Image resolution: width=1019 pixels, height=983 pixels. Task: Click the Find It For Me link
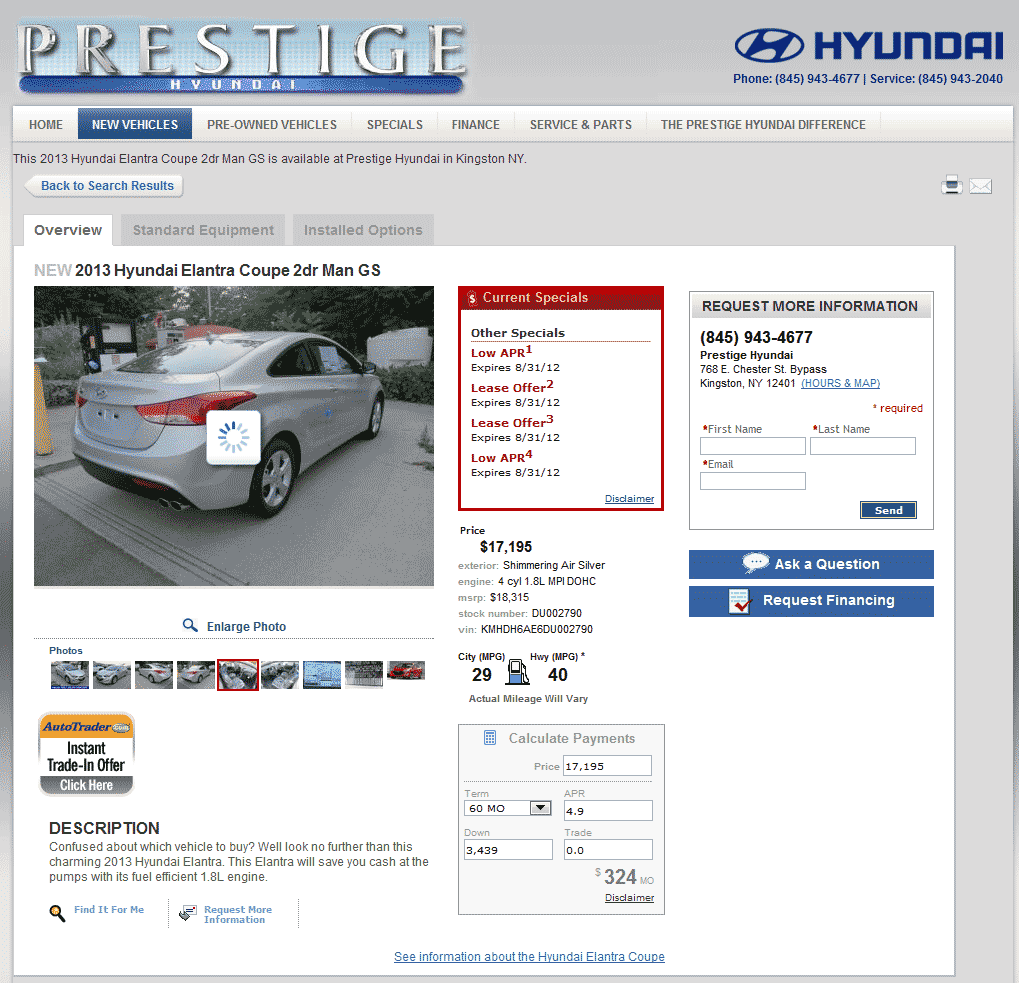(x=109, y=910)
